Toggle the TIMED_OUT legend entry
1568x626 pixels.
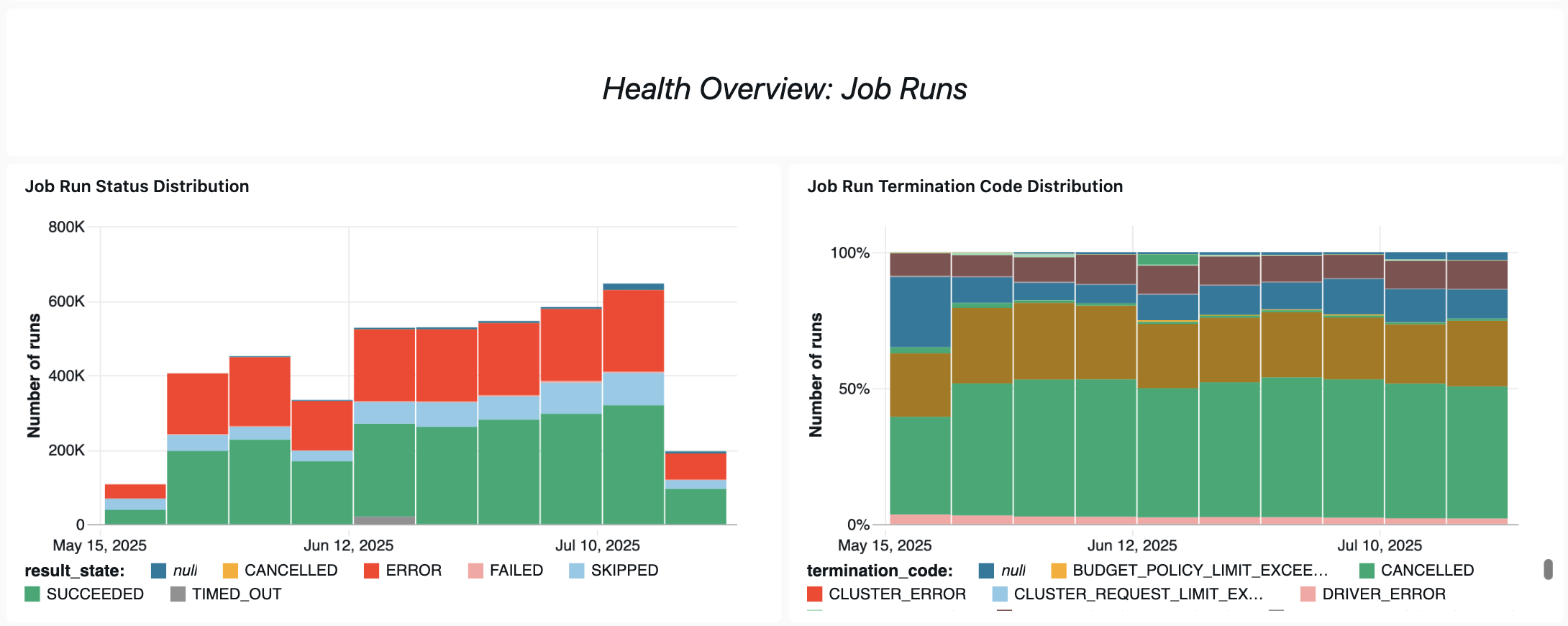click(x=236, y=594)
